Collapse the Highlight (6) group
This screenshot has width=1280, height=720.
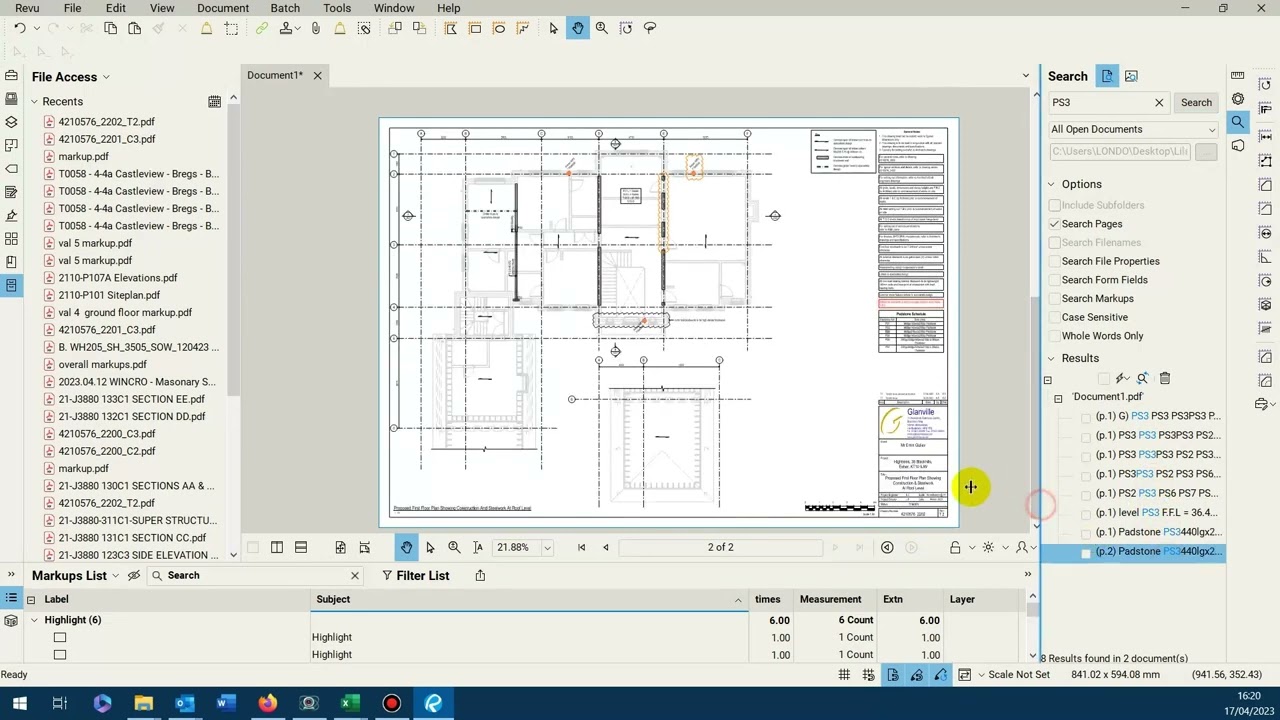[34, 620]
